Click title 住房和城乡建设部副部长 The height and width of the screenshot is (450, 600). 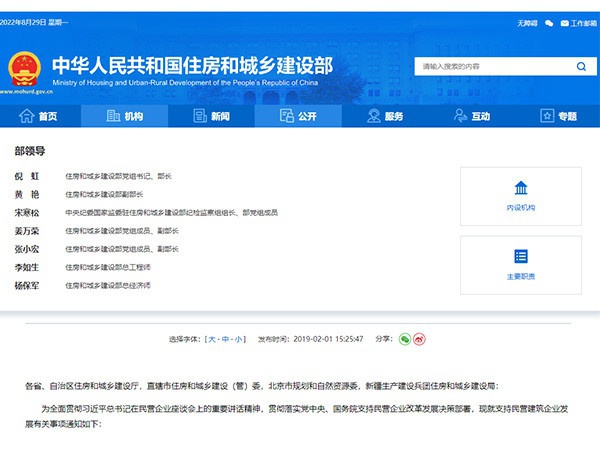104,194
